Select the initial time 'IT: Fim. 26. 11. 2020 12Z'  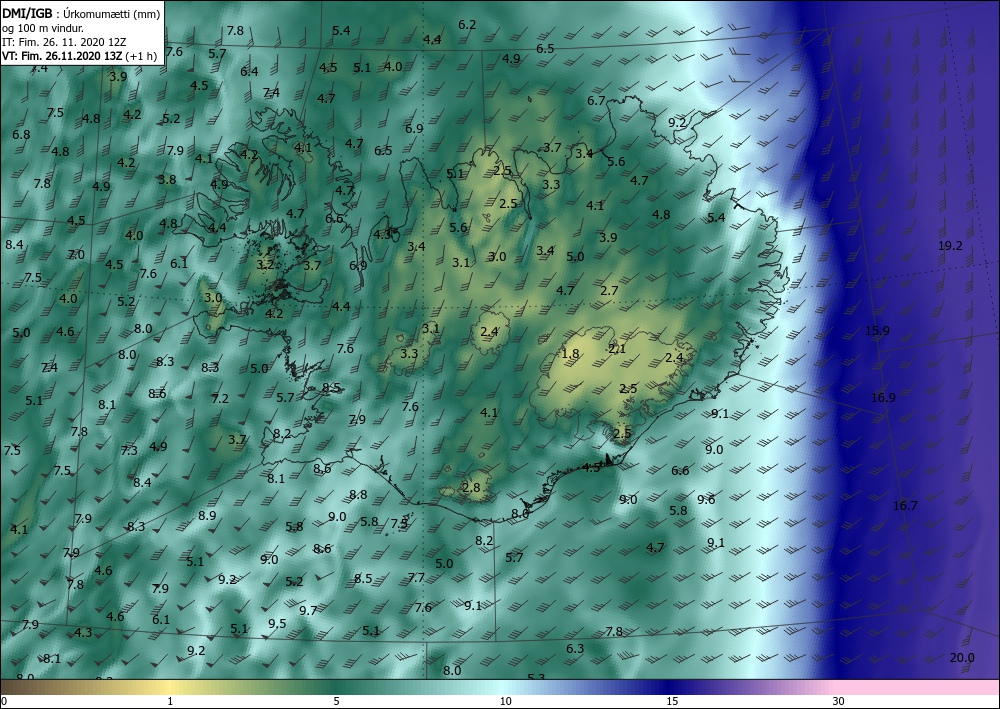64,41
